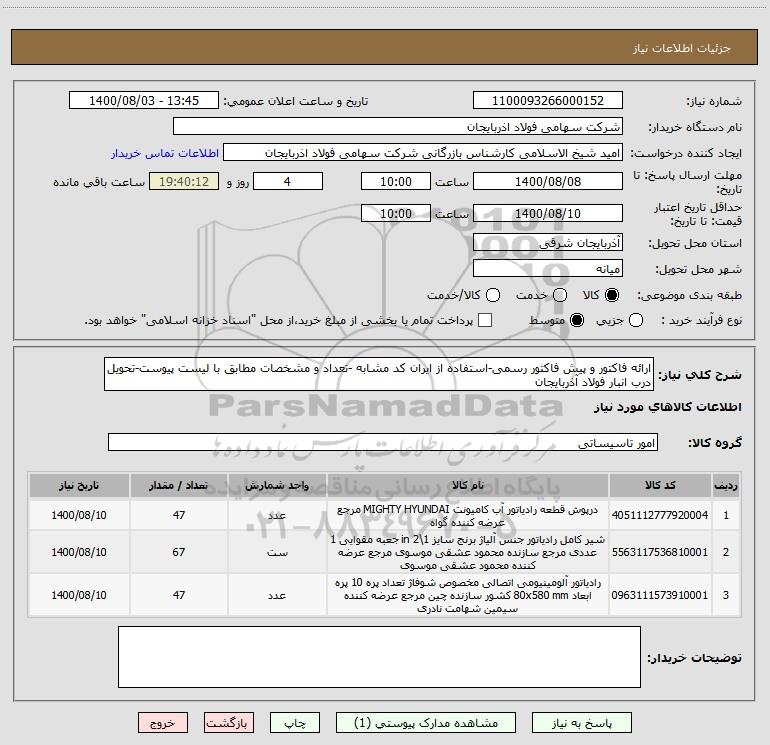The image size is (770, 745).
Task: Click the price validity date field 1400/08/10
Action: [x=548, y=214]
